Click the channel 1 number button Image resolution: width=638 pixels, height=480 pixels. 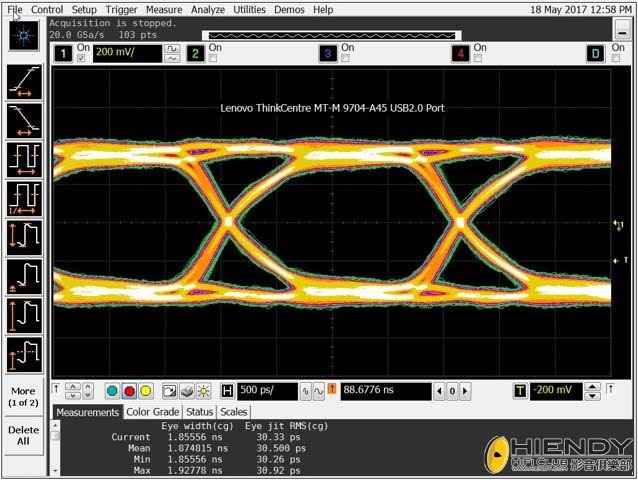coord(63,54)
